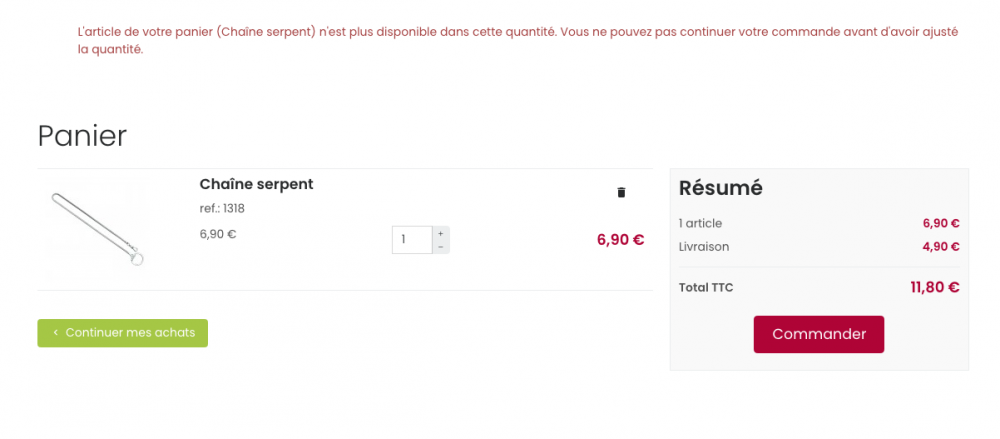Decrease quantity with the minus stepper

(x=441, y=246)
